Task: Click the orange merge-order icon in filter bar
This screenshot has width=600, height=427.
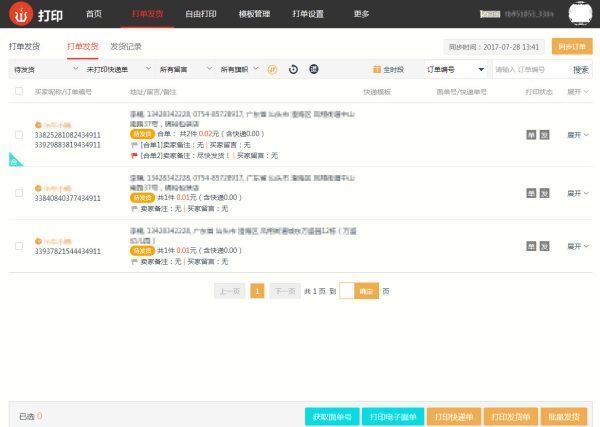Action: coord(271,69)
